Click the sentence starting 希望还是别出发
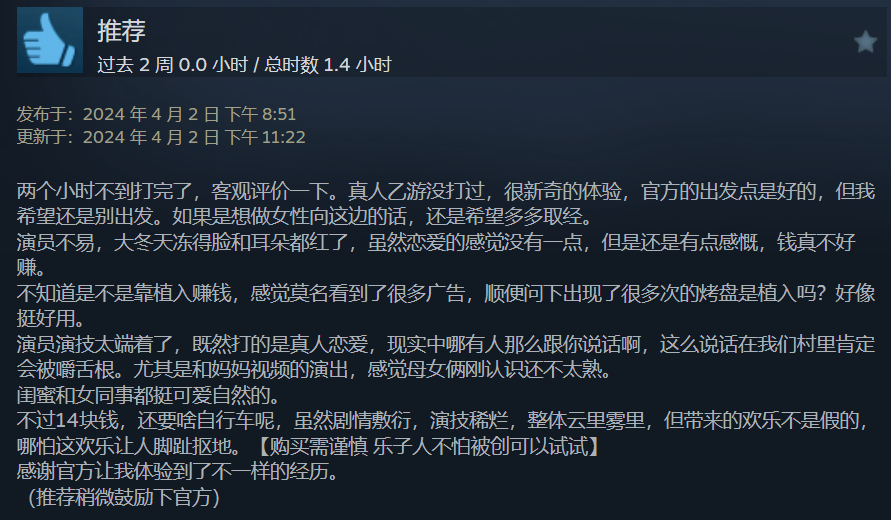 tap(307, 217)
